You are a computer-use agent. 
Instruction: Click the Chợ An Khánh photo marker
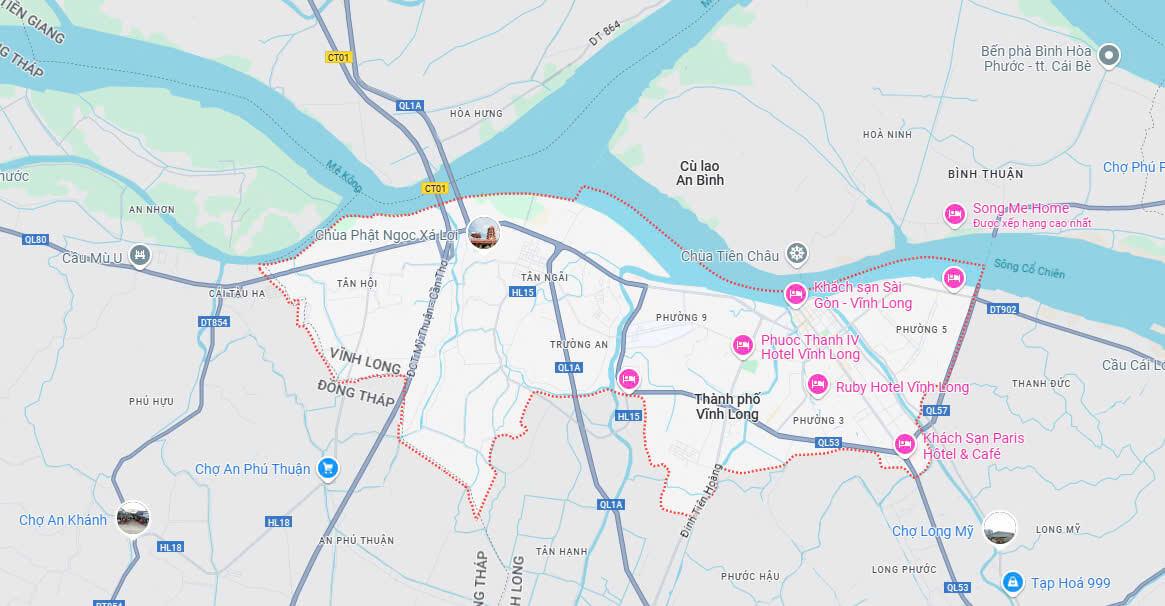click(133, 518)
